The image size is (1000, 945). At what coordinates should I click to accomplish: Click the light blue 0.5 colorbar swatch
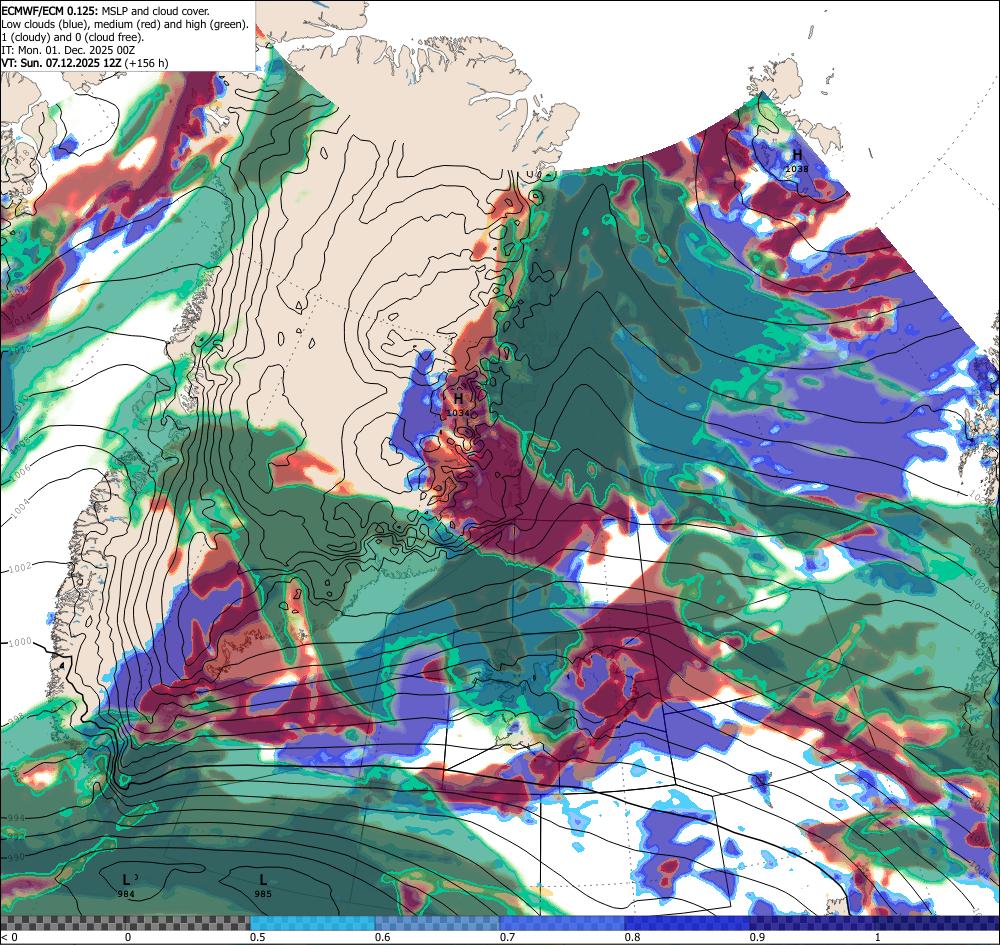point(312,923)
